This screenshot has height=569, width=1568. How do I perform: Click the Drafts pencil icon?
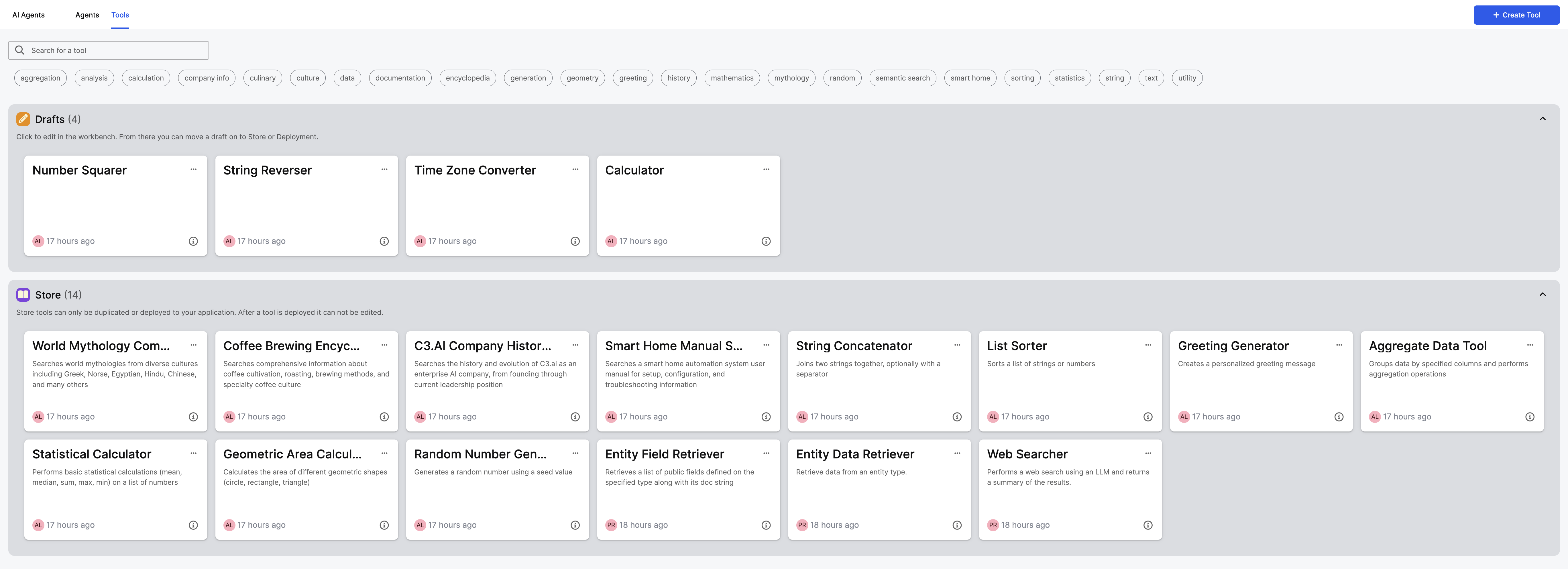pos(23,119)
